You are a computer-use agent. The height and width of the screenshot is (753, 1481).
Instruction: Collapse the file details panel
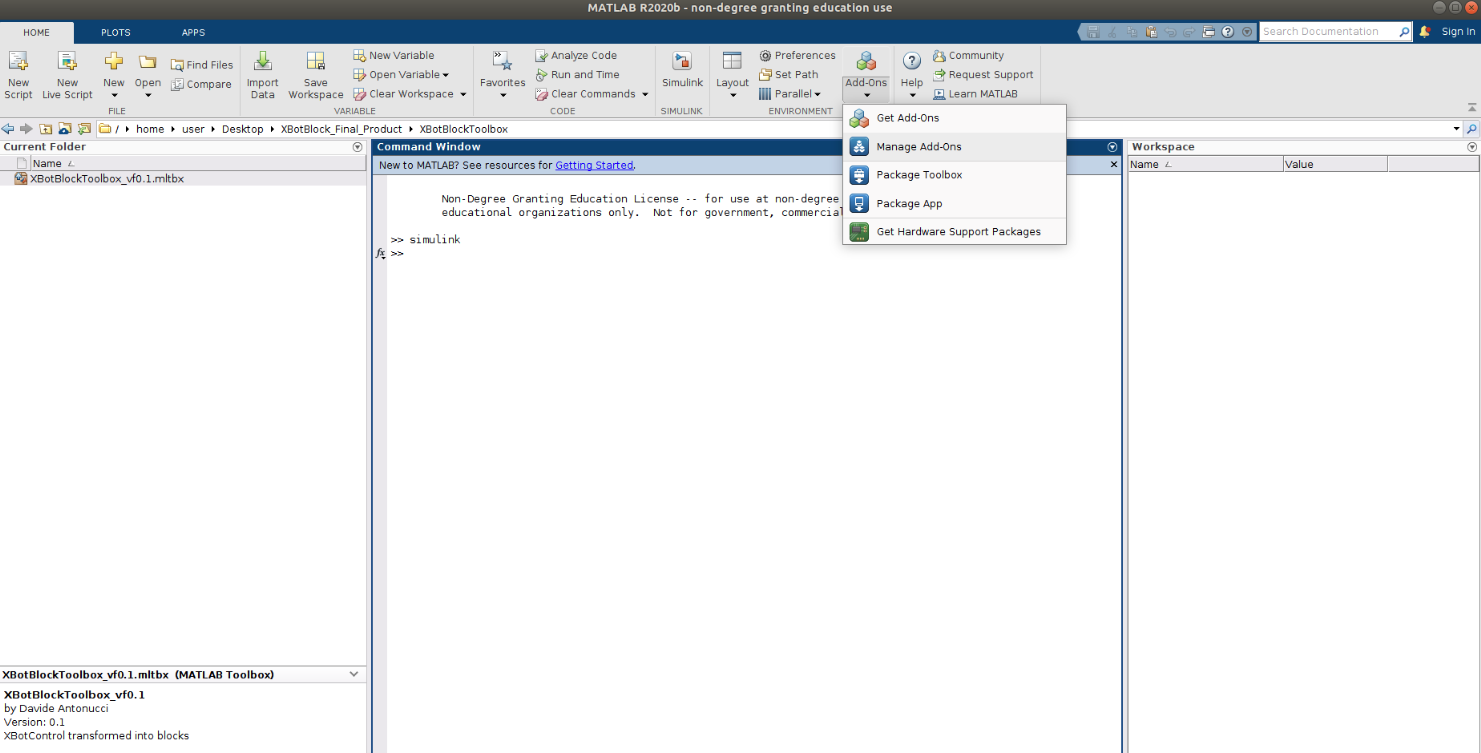tap(353, 674)
